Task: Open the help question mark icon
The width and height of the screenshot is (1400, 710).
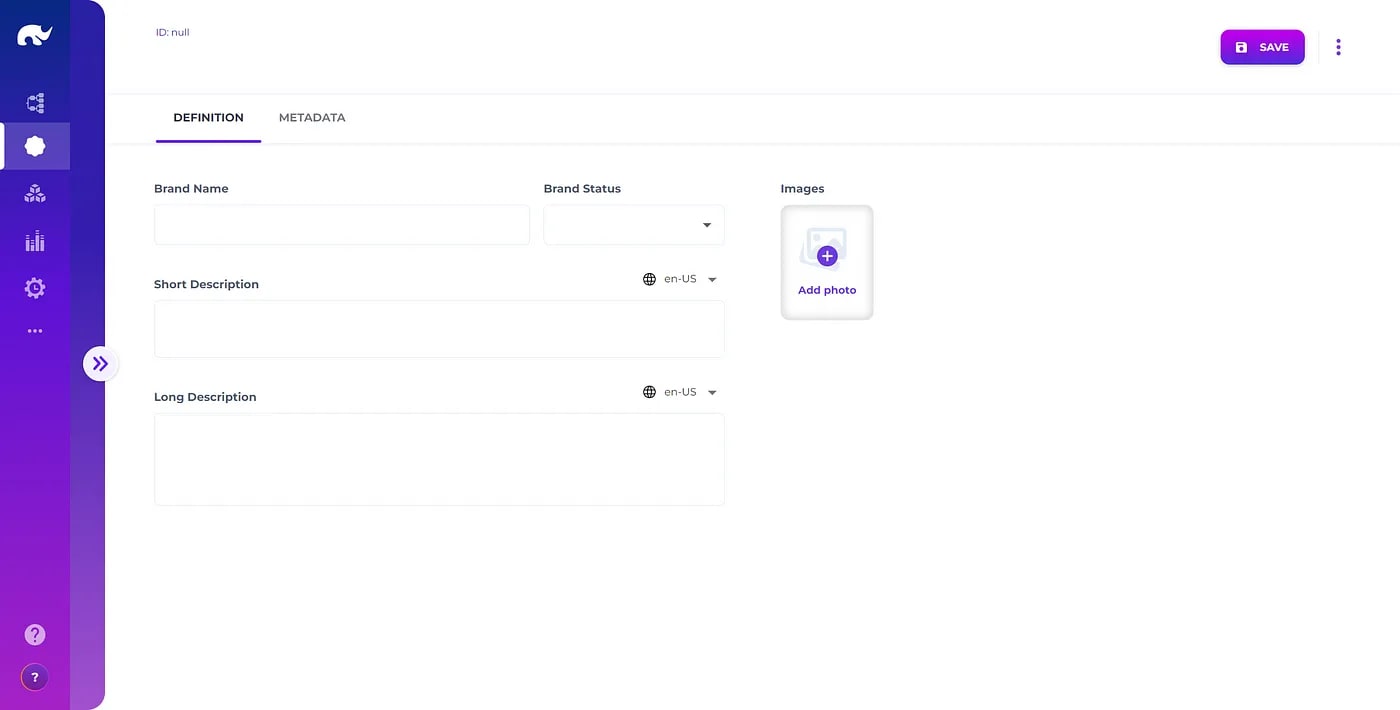Action: (x=35, y=634)
